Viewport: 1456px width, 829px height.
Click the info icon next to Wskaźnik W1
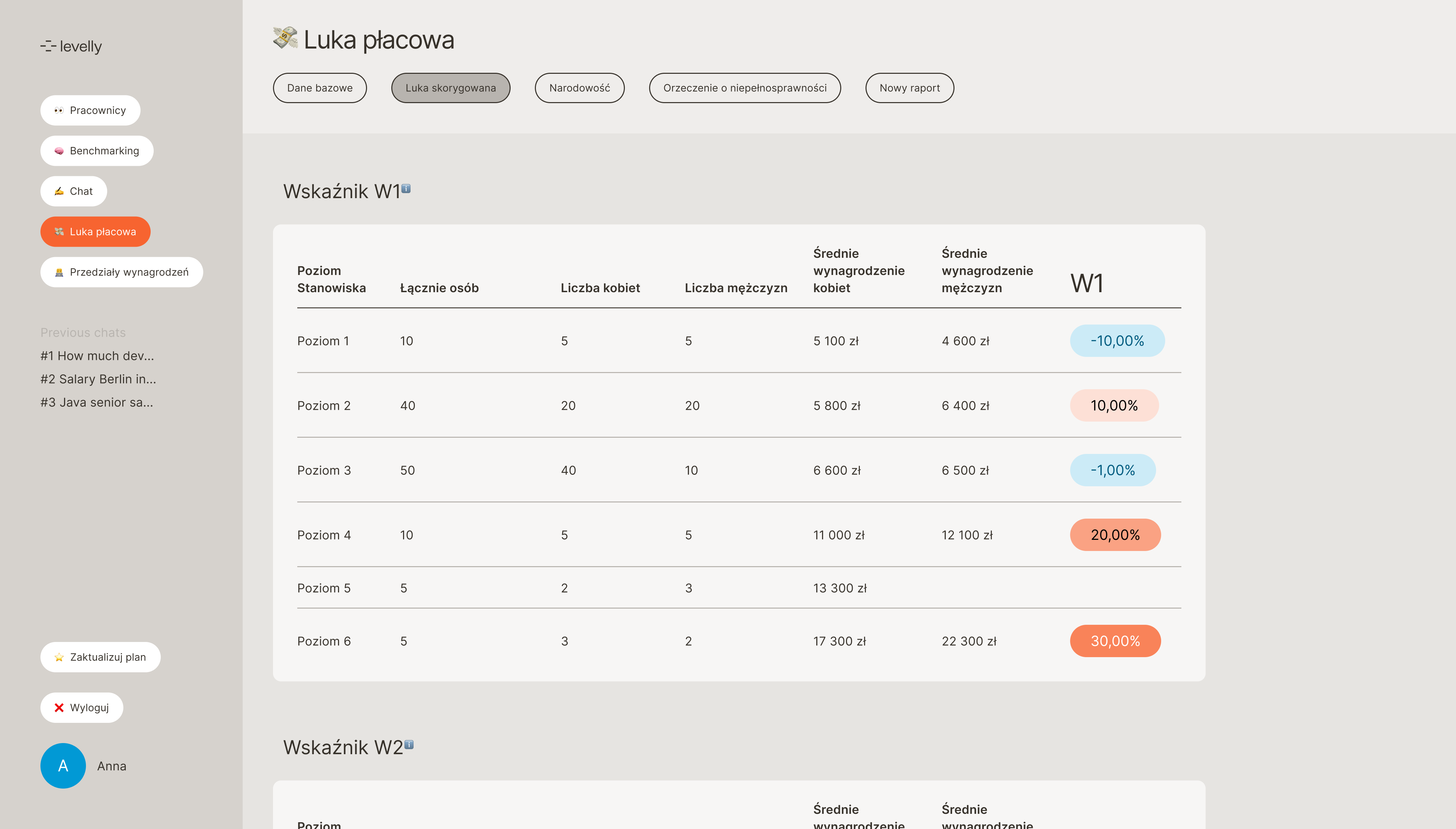click(406, 188)
